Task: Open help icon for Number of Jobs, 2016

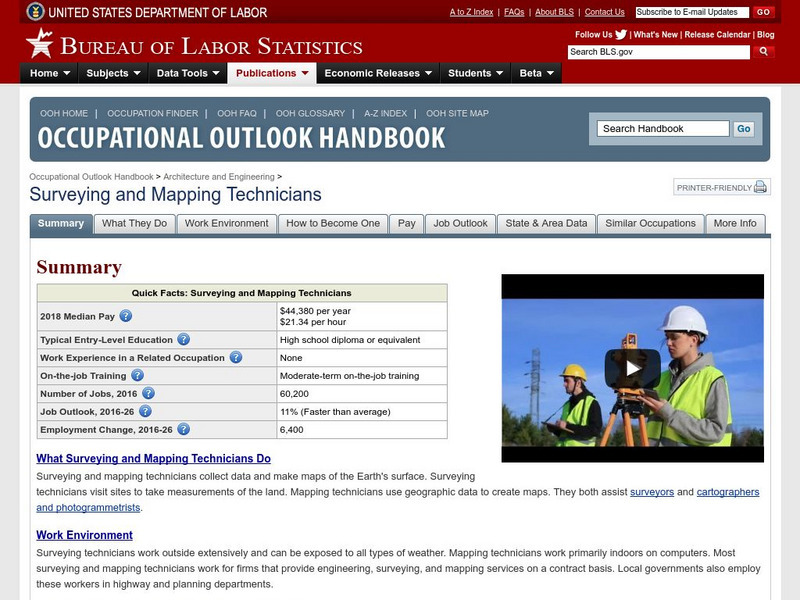Action: click(x=148, y=393)
